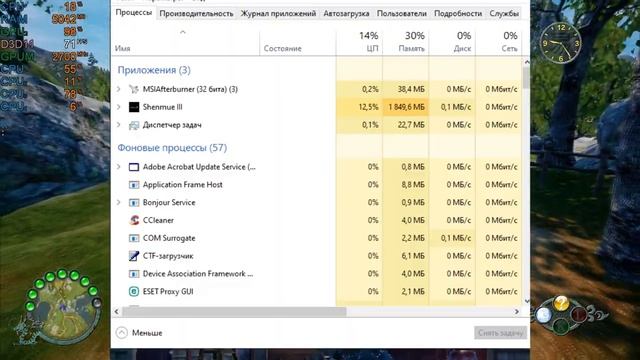Select the Bonjour Service process name
640x360 pixels.
169,202
